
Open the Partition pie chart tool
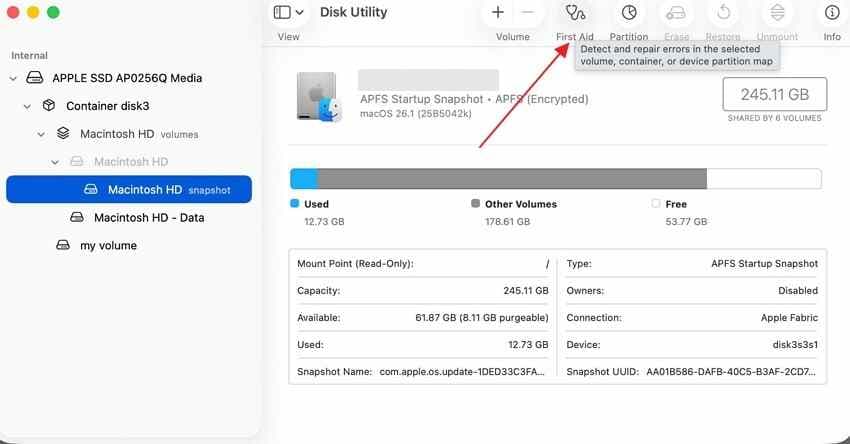click(x=629, y=12)
